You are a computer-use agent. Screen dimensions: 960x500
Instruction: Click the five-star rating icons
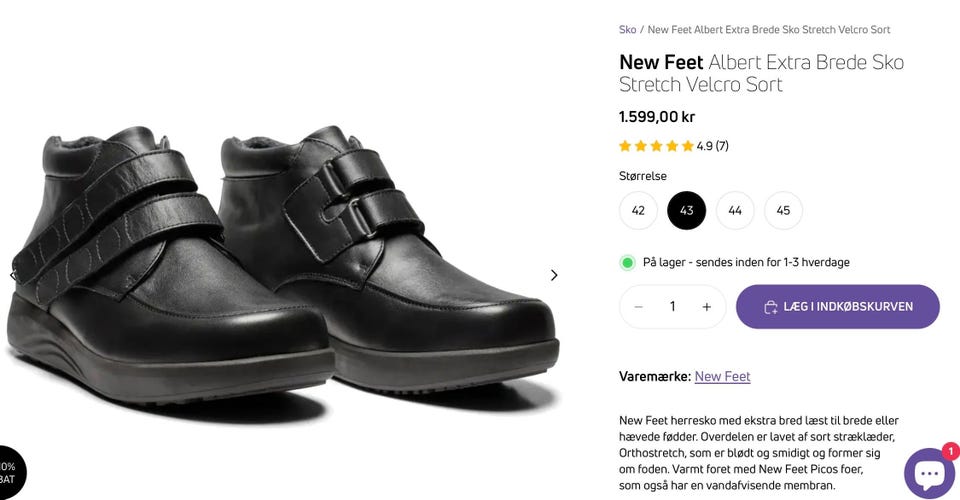click(x=656, y=146)
